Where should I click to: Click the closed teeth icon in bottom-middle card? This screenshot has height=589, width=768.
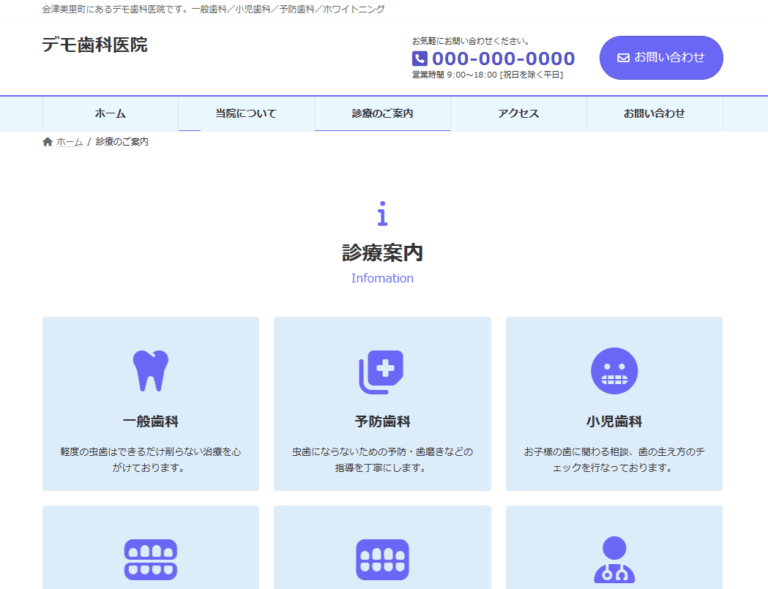382,560
